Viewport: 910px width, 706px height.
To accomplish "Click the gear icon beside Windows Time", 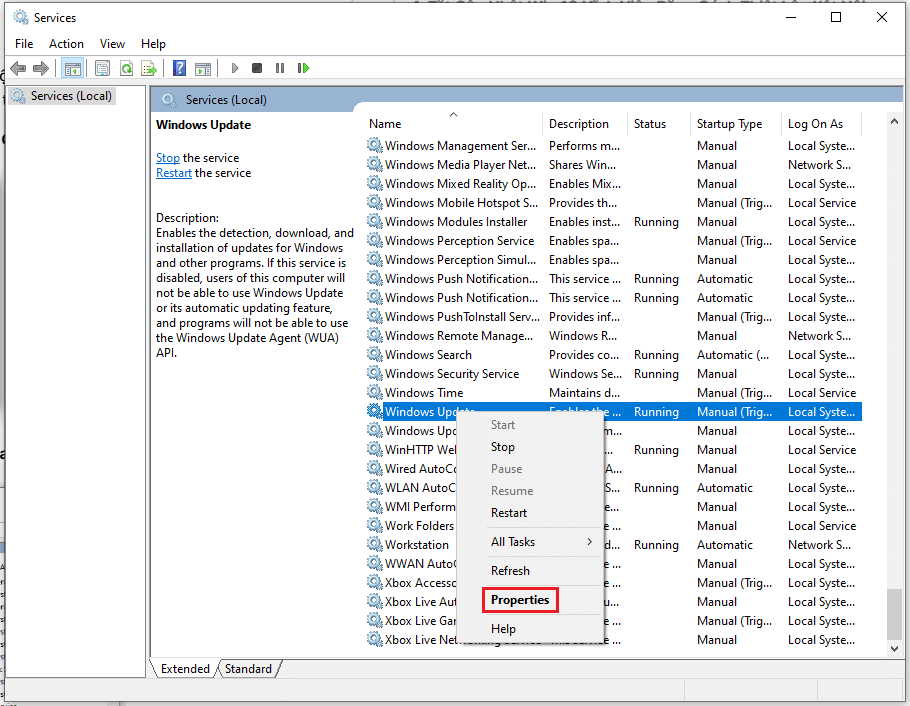I will [375, 392].
